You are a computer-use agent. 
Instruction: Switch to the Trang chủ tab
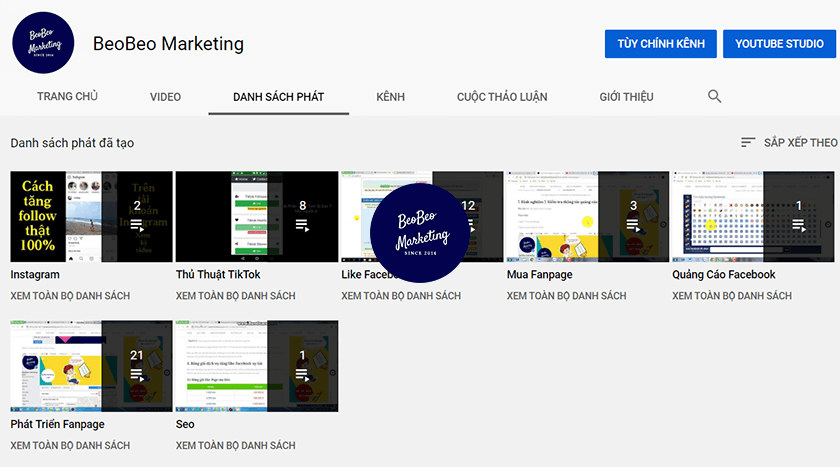pos(67,97)
